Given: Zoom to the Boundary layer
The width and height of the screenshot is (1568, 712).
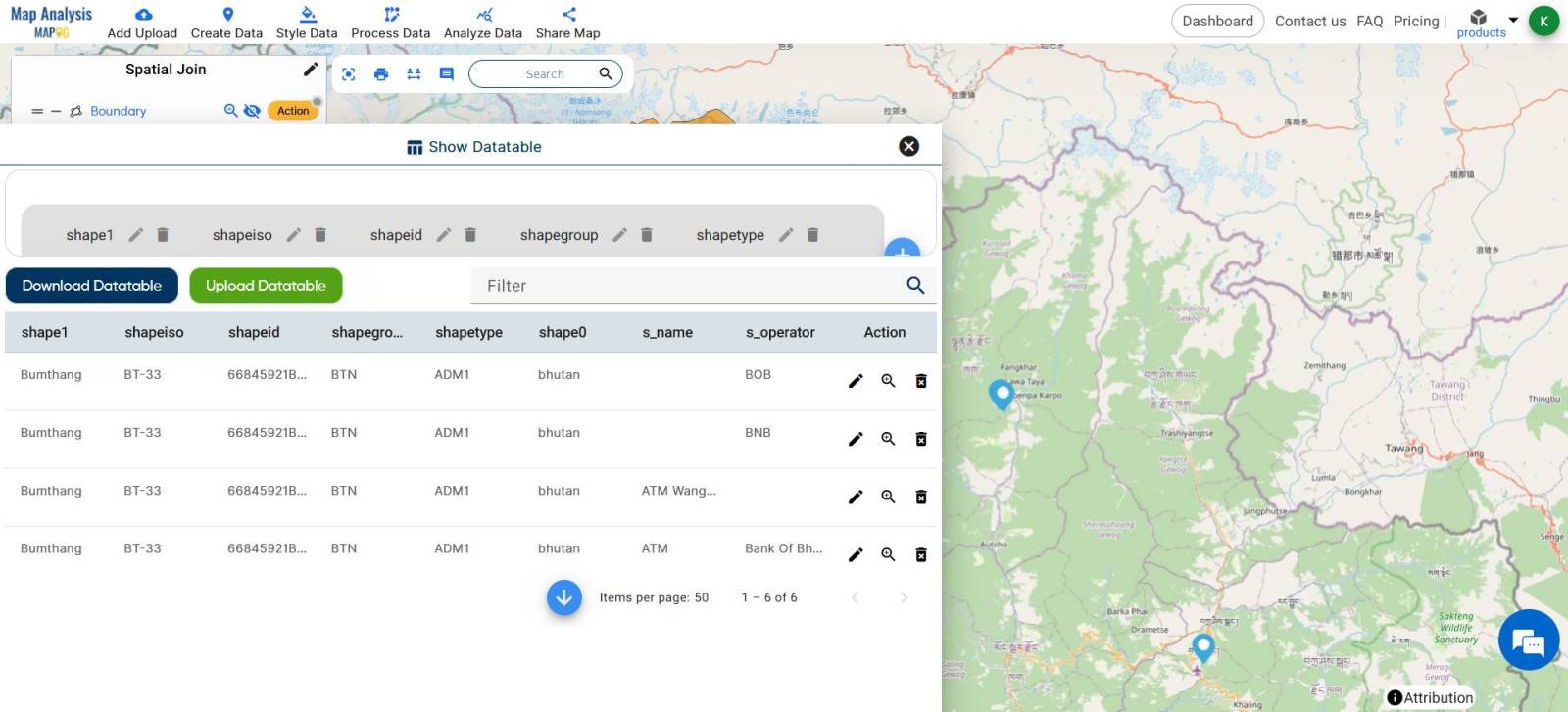Looking at the screenshot, I should [x=230, y=111].
